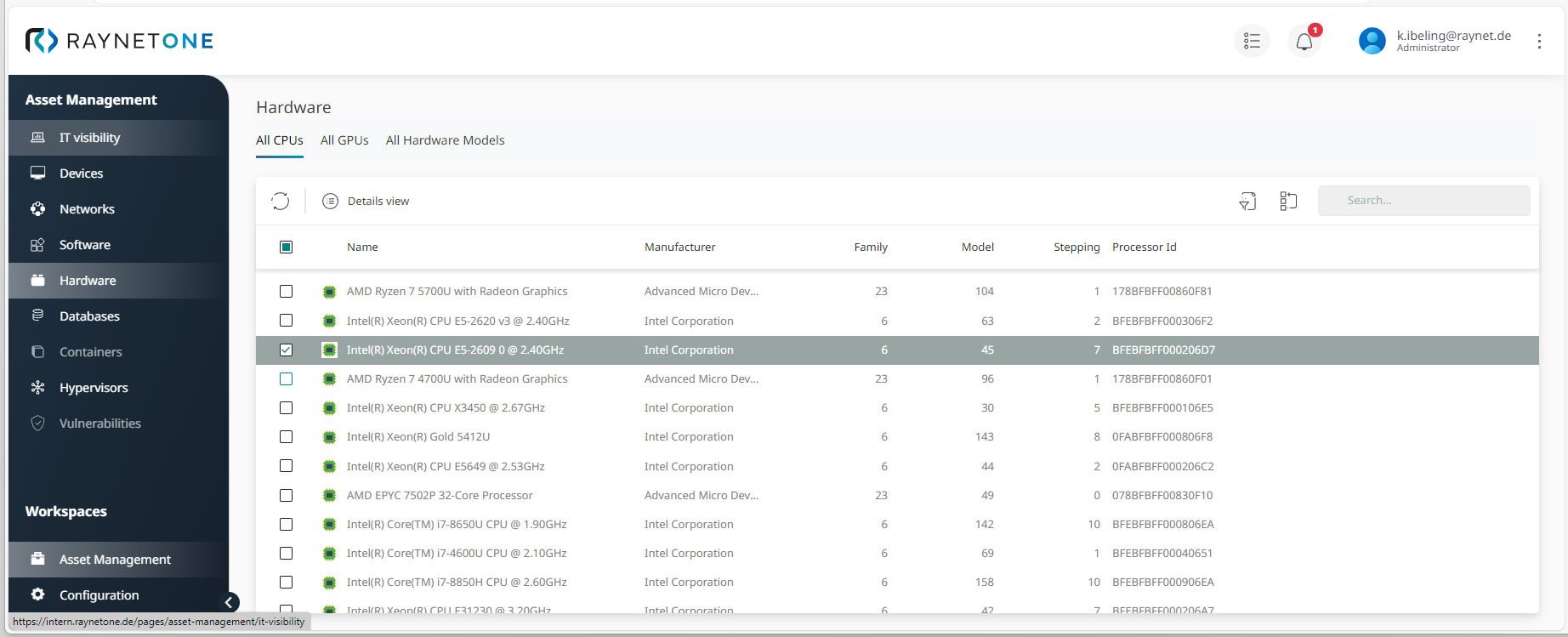Open the task list icon in header

pyautogui.click(x=1252, y=41)
